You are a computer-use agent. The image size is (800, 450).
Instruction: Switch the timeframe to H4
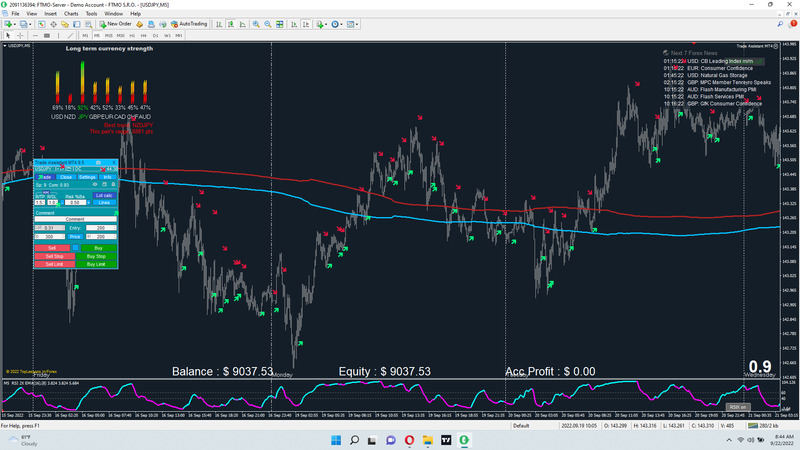pos(143,36)
